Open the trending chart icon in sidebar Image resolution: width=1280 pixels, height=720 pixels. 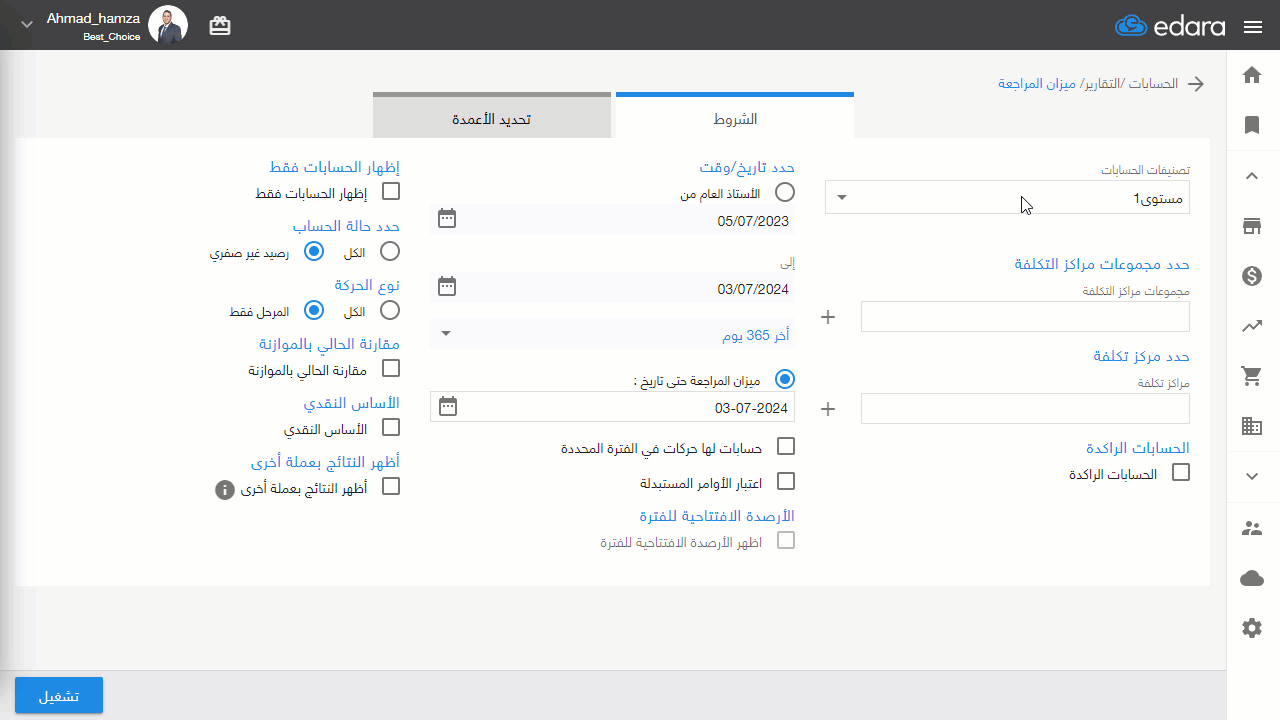1251,326
